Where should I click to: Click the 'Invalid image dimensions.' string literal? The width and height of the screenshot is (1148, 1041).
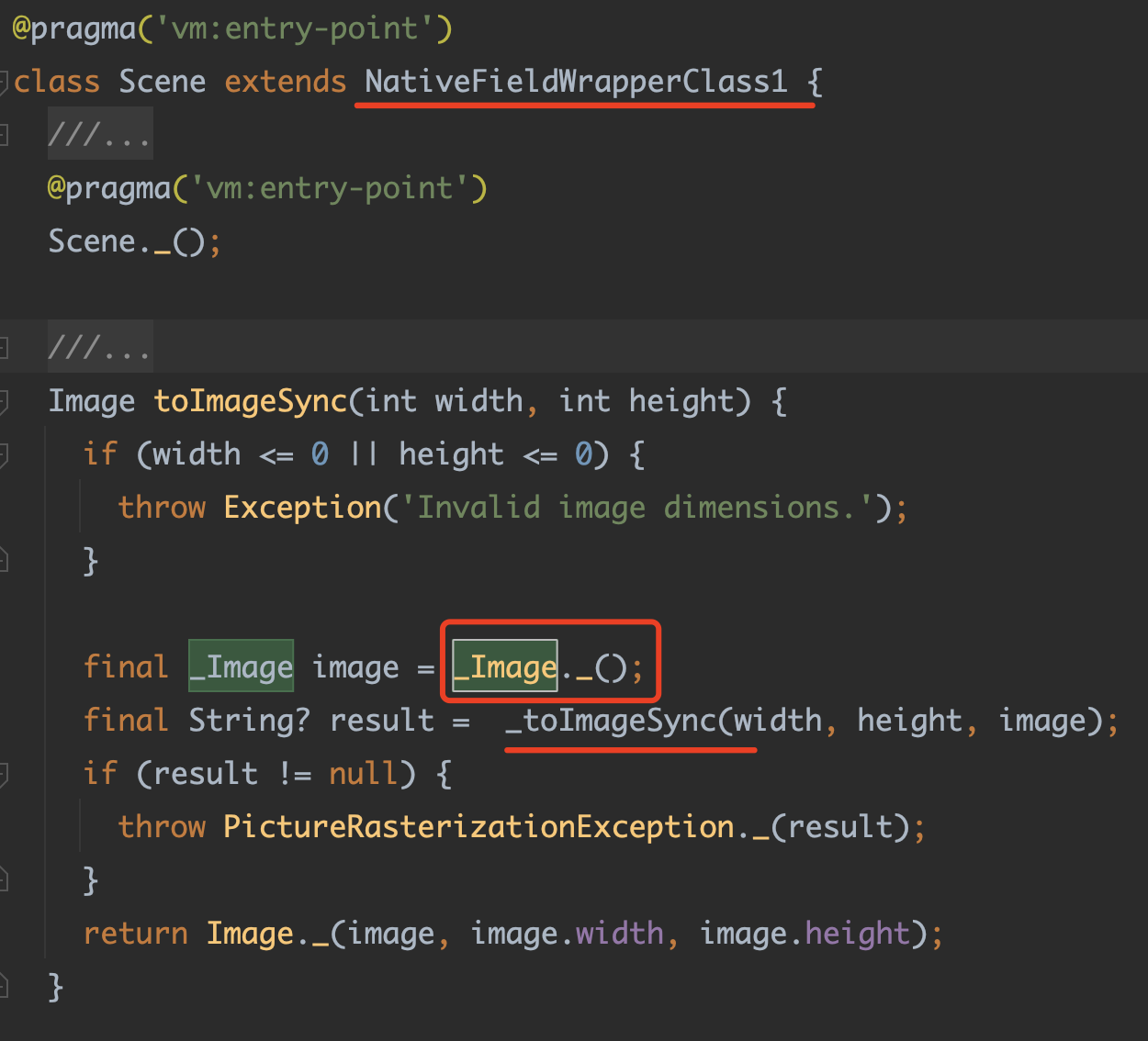click(637, 508)
